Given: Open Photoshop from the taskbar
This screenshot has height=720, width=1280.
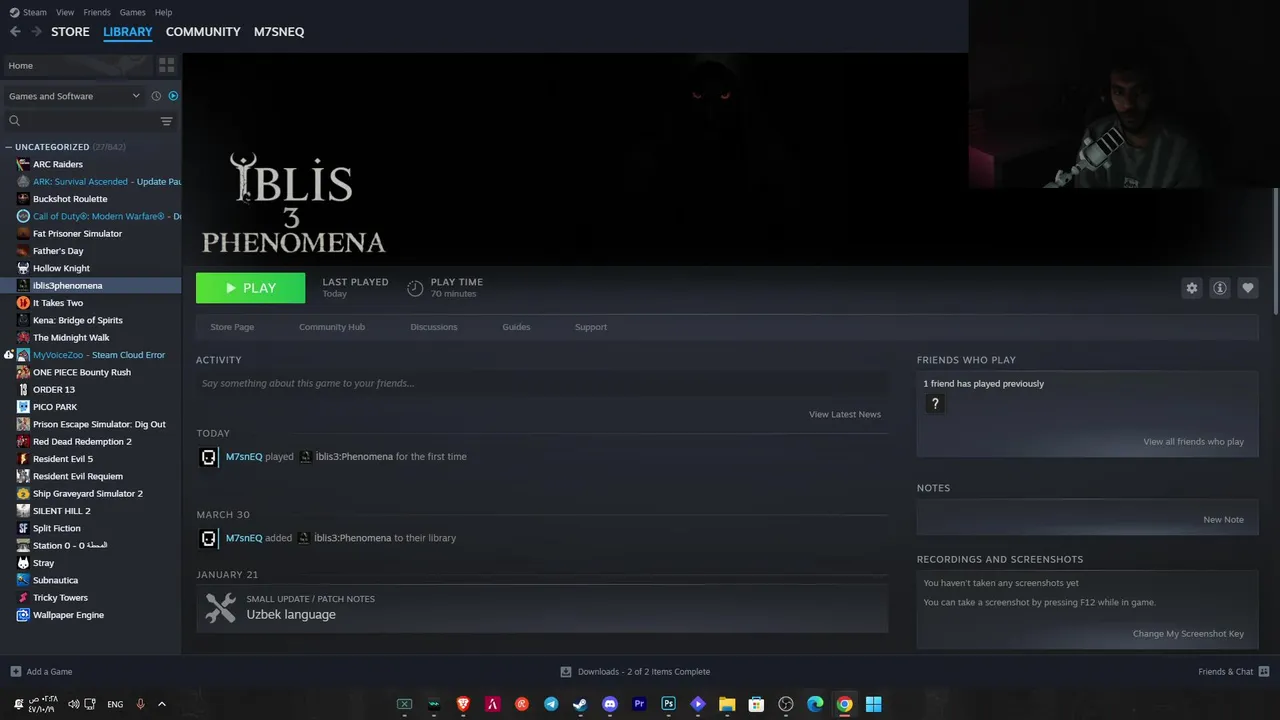Looking at the screenshot, I should (668, 704).
